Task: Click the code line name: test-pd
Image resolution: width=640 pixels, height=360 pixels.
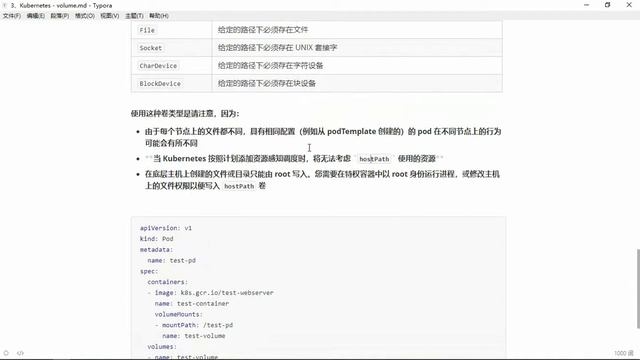Action: click(171, 260)
